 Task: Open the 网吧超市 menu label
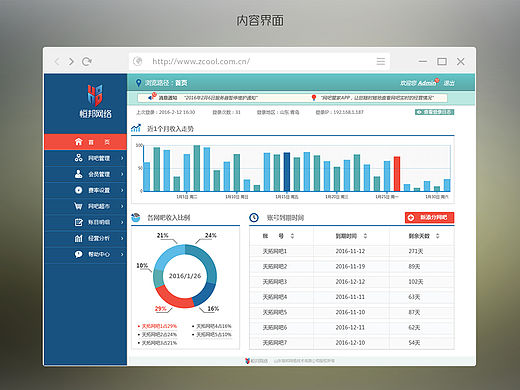tap(99, 206)
